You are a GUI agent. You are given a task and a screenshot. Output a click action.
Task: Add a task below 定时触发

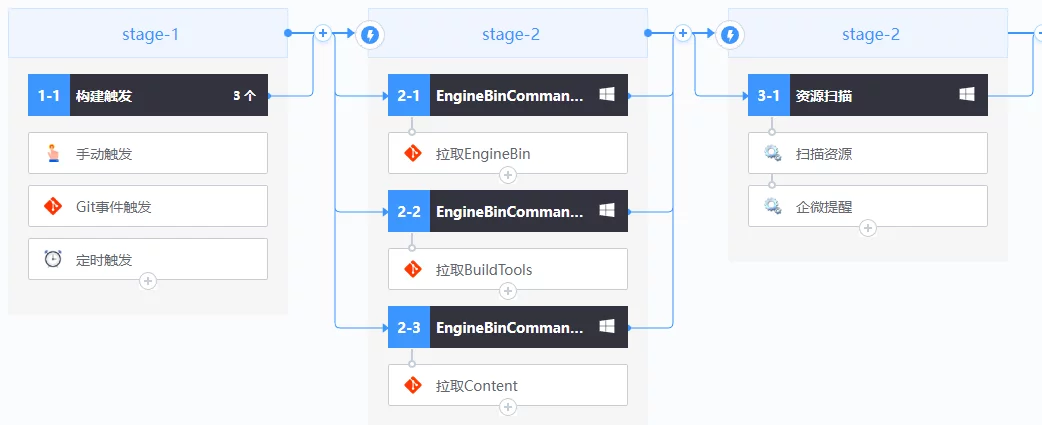click(x=148, y=281)
